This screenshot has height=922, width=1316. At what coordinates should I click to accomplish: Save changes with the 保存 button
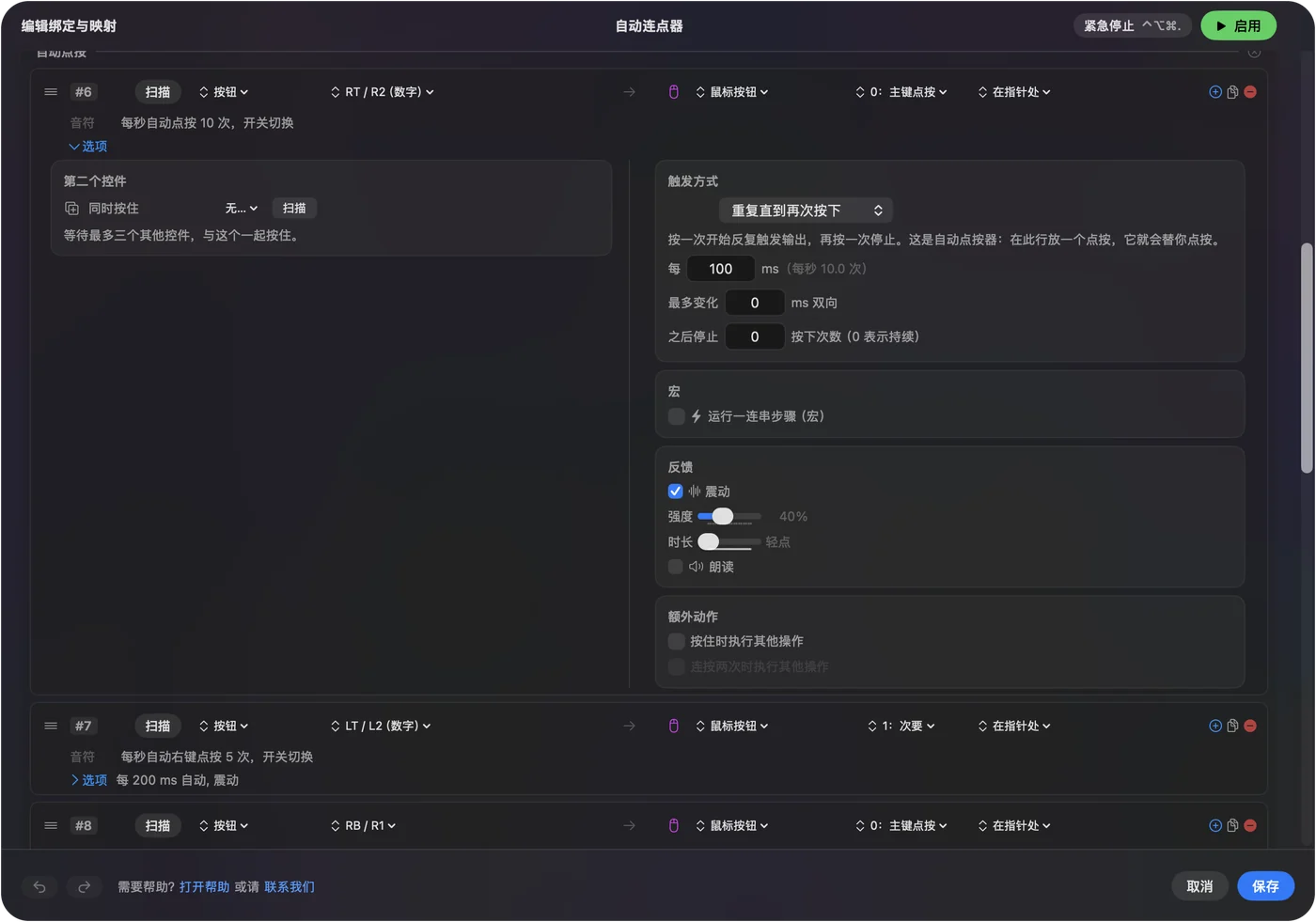[1265, 886]
